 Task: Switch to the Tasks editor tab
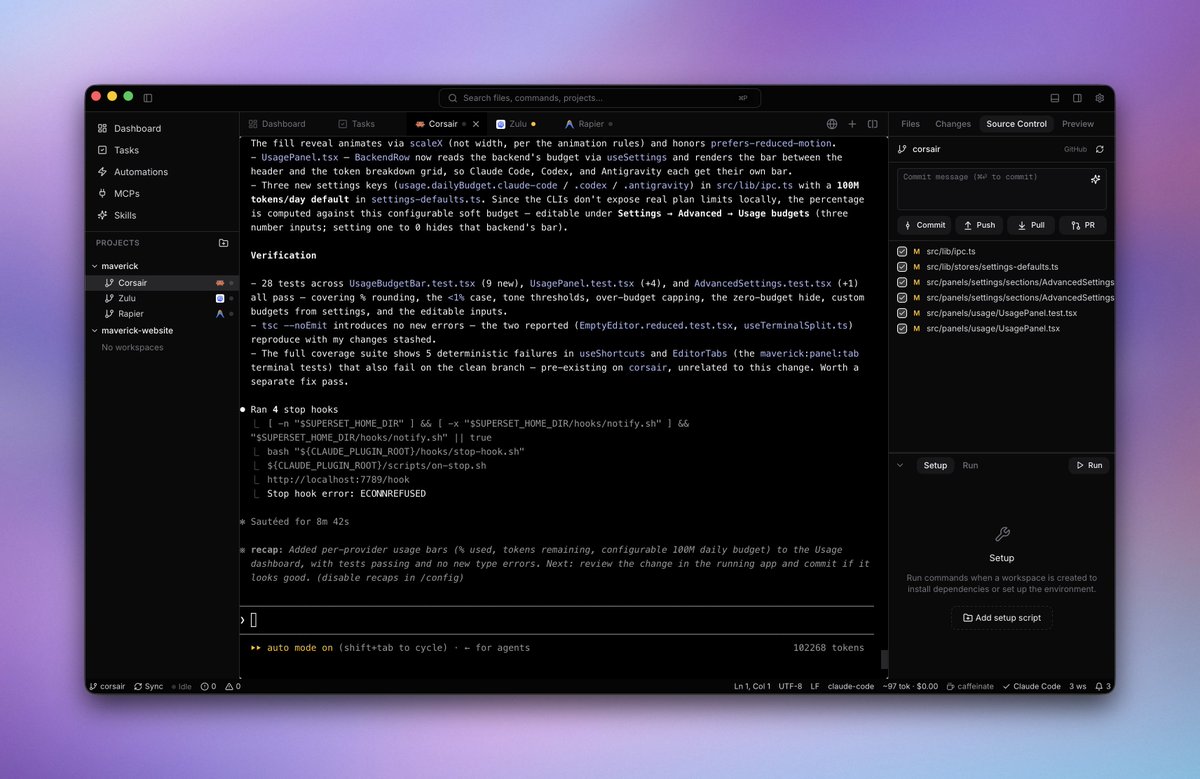point(357,124)
